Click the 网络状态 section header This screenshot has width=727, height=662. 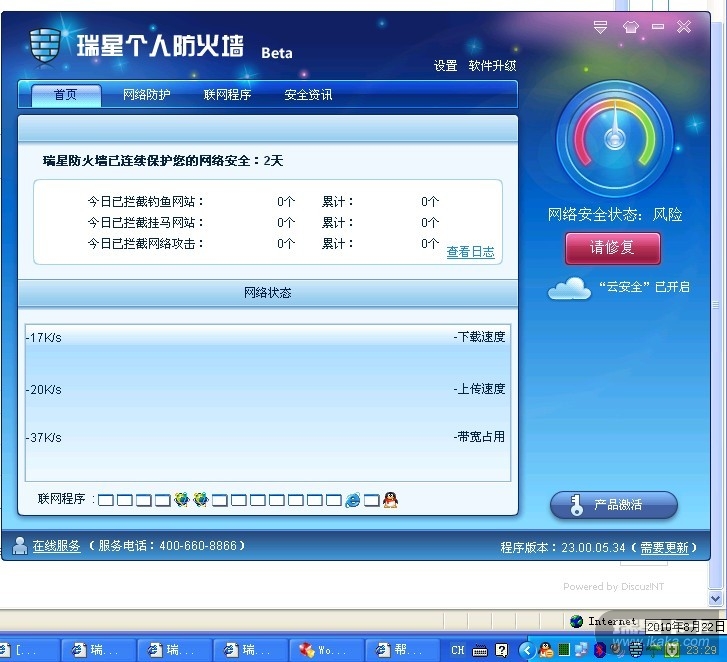[268, 293]
